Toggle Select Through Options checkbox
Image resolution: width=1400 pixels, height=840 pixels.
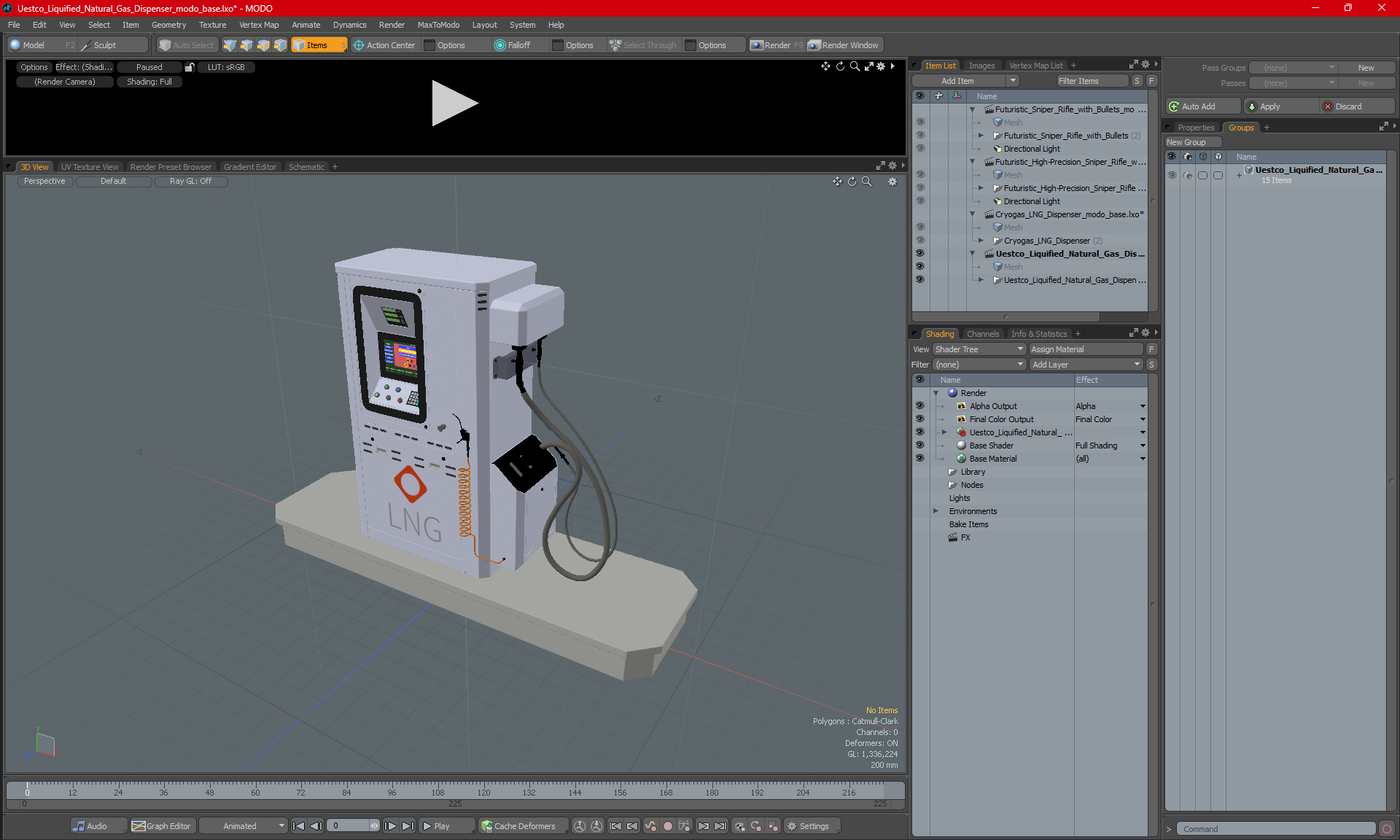tap(691, 45)
